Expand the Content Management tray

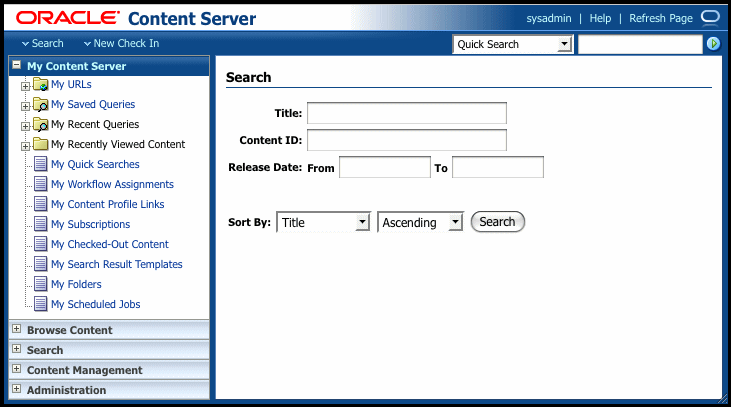pos(16,369)
